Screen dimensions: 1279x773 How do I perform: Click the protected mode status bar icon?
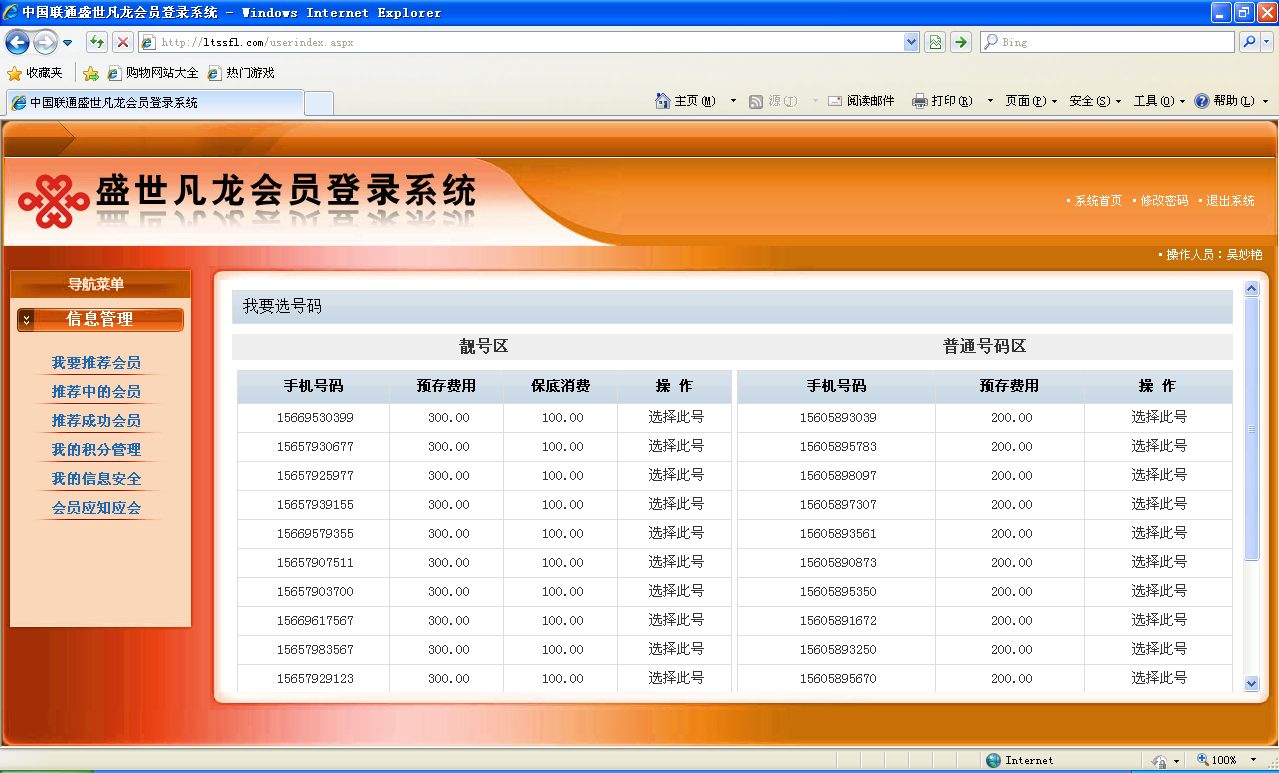click(1159, 761)
